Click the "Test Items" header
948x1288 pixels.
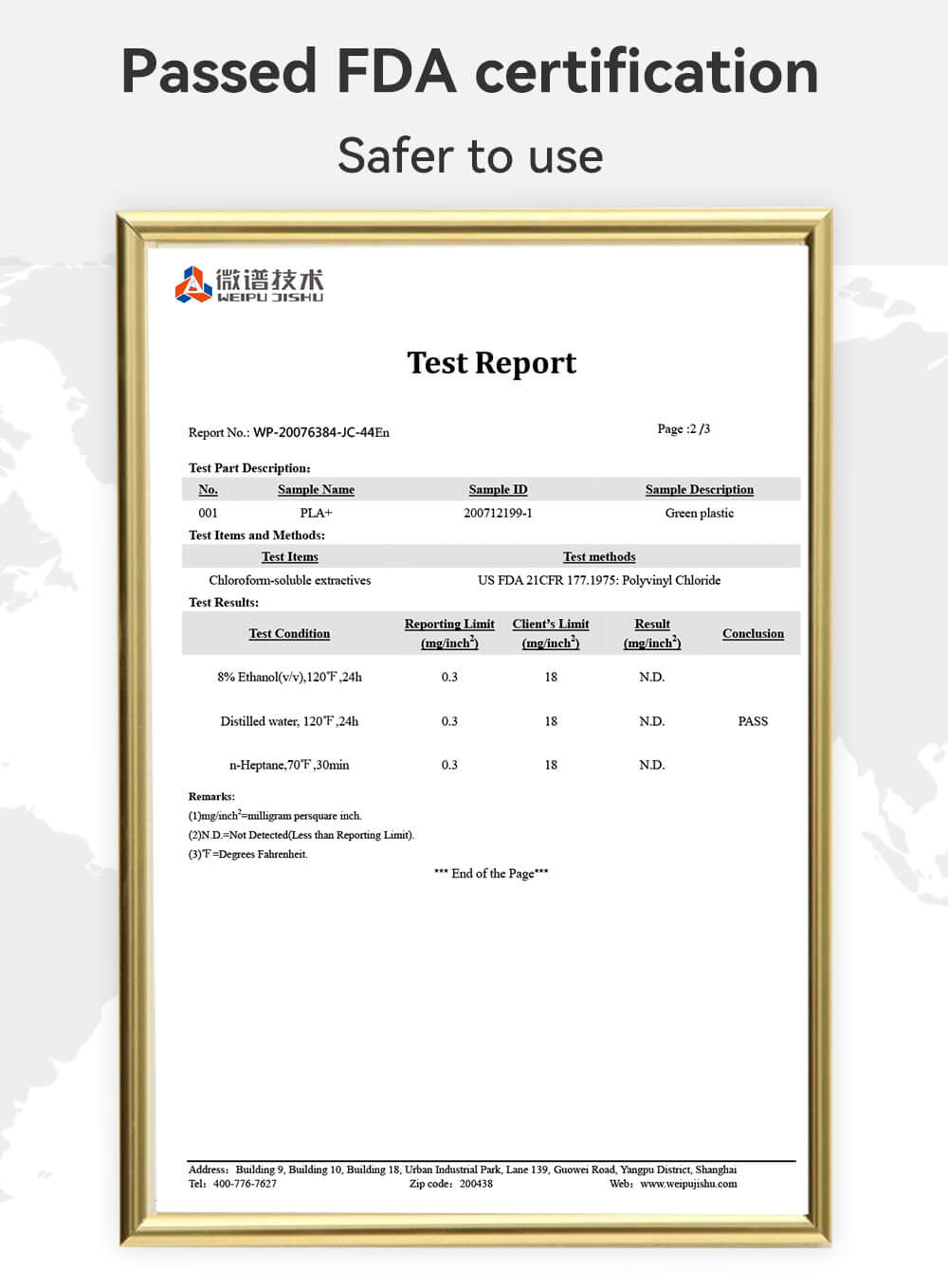289,557
